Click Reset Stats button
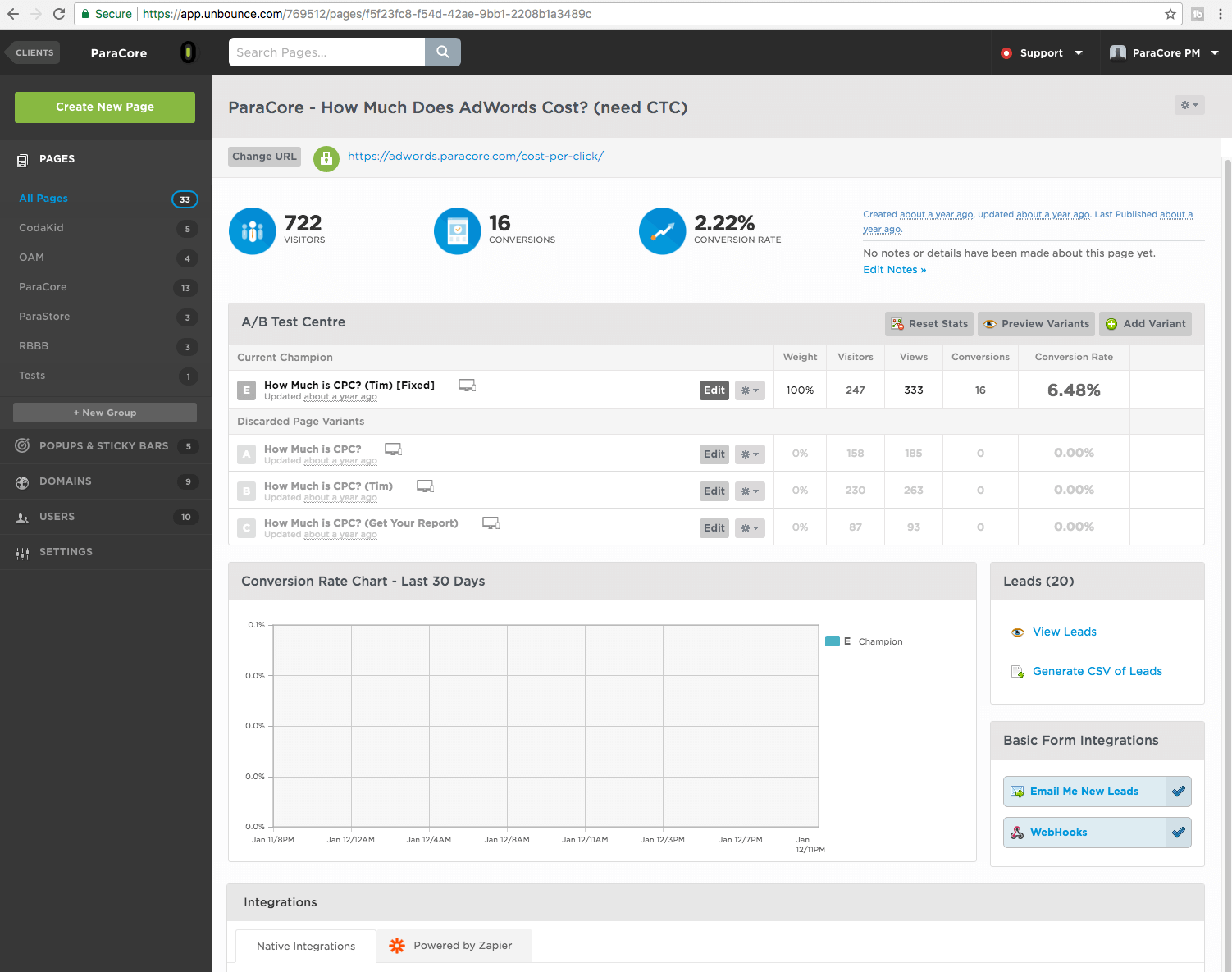This screenshot has height=972, width=1232. [x=929, y=324]
